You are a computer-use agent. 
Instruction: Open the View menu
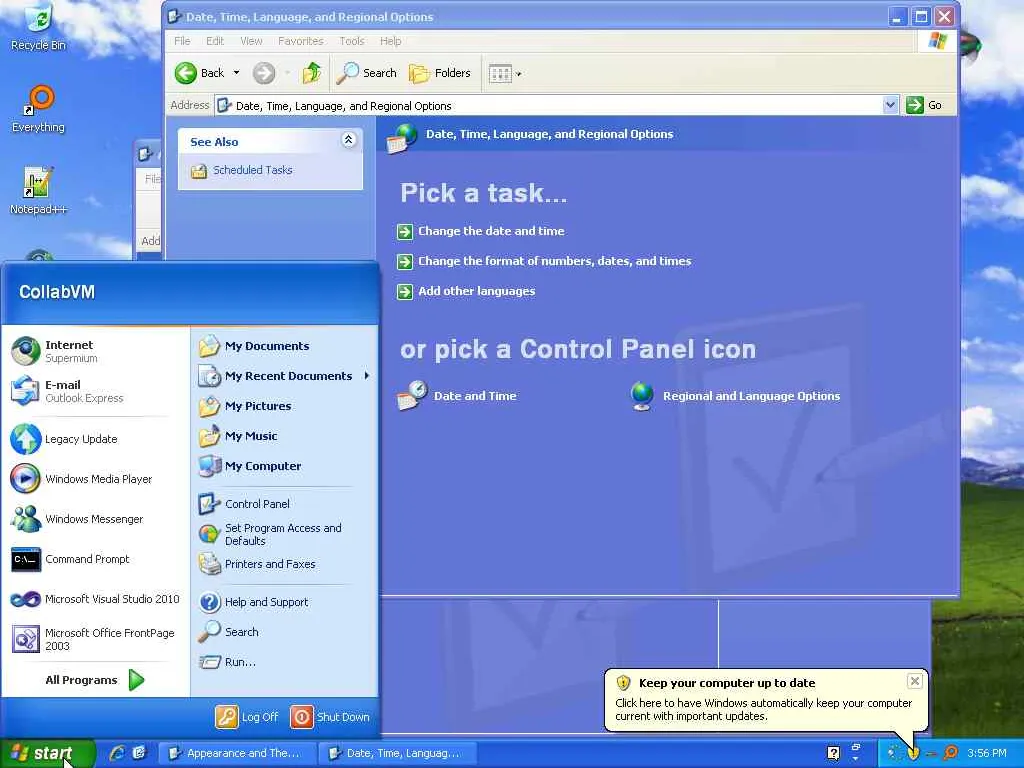click(x=251, y=41)
